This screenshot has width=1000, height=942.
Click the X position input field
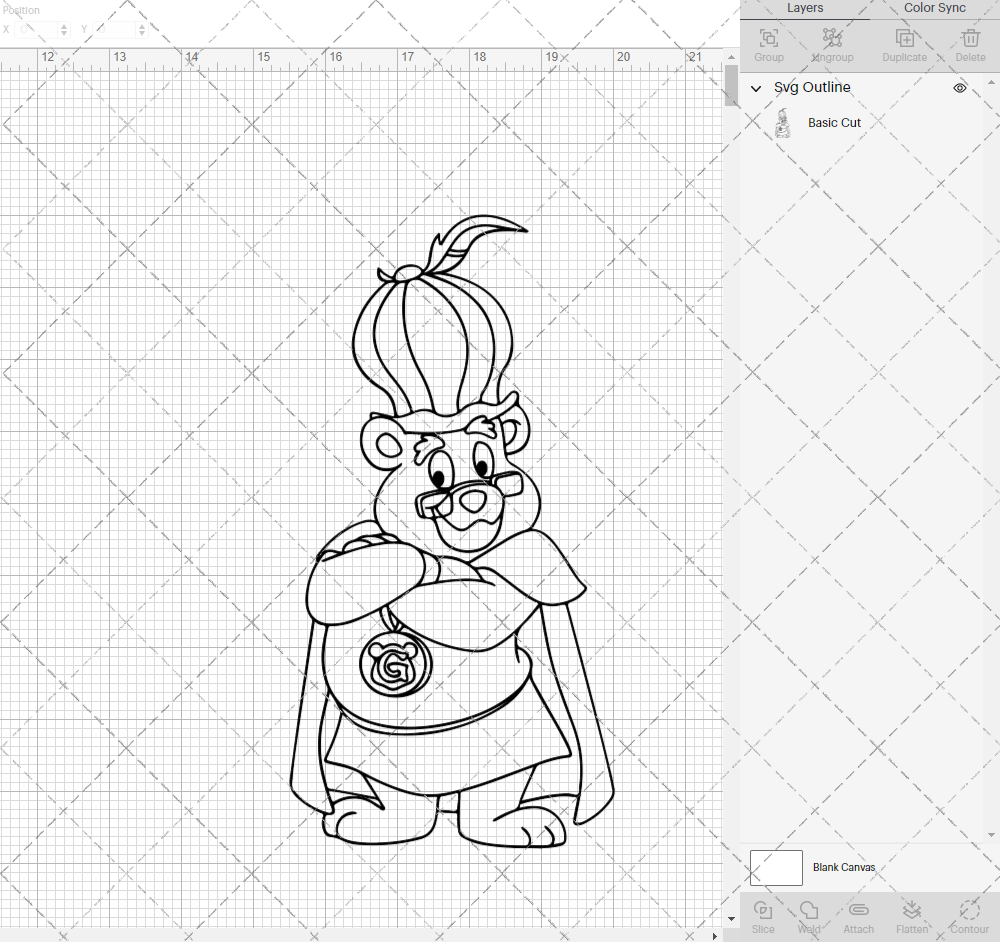[x=38, y=30]
